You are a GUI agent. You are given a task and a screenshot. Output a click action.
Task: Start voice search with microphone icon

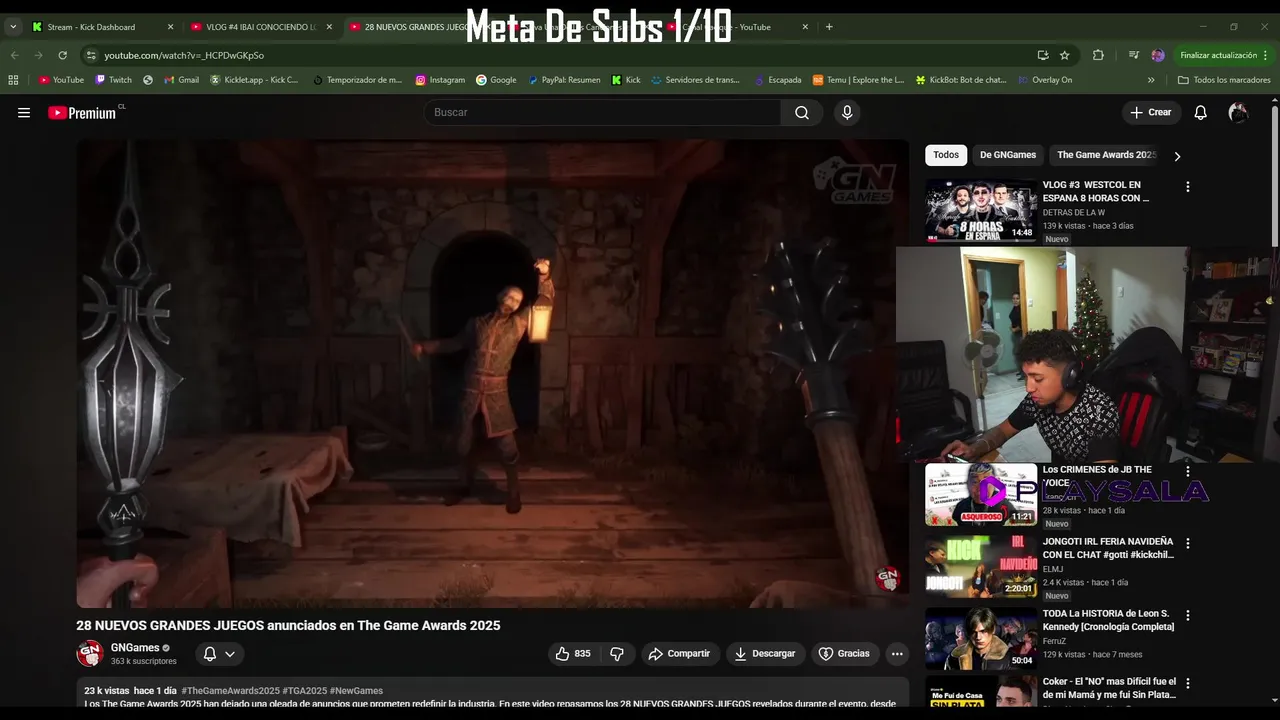847,113
